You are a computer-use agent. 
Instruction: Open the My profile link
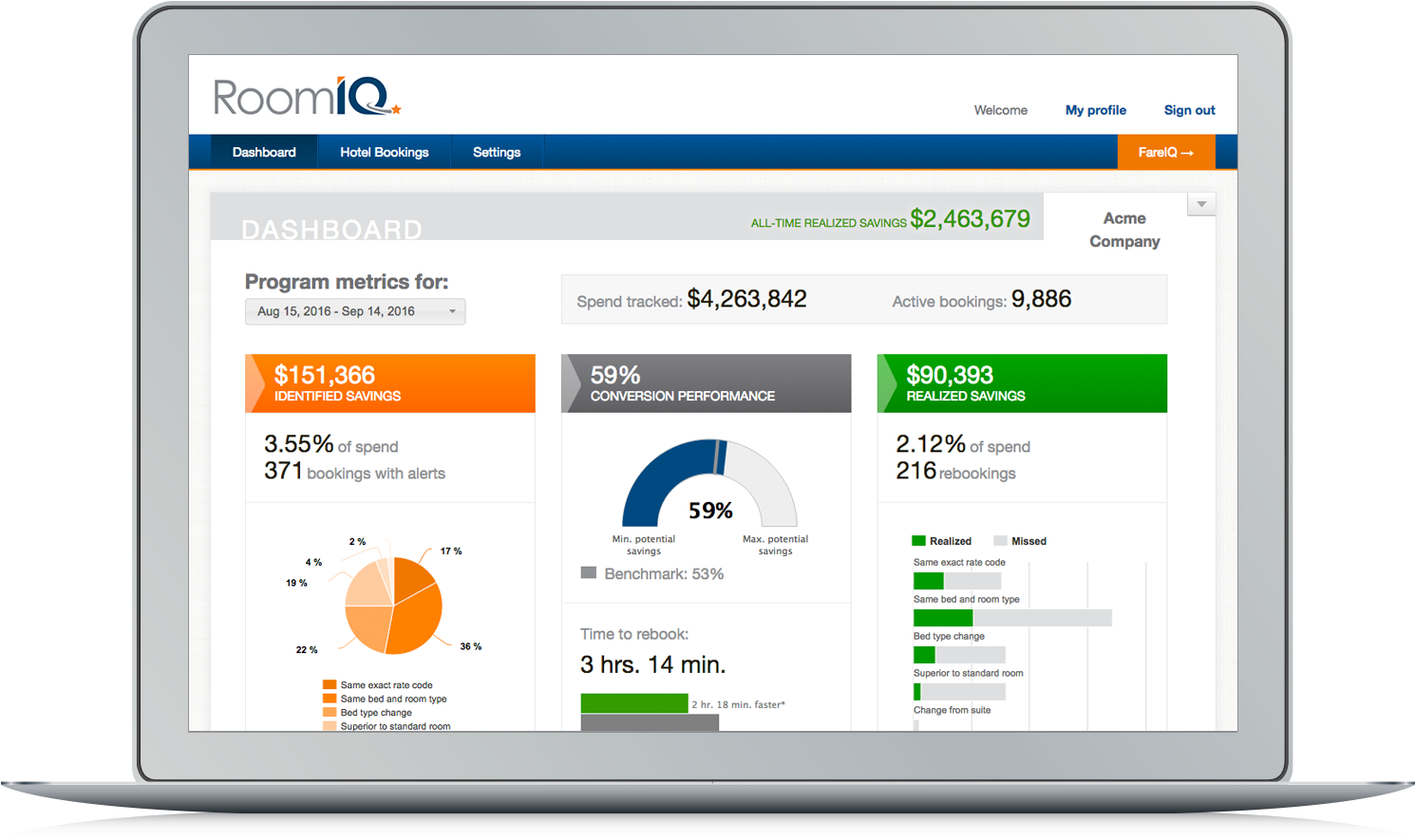tap(1095, 110)
